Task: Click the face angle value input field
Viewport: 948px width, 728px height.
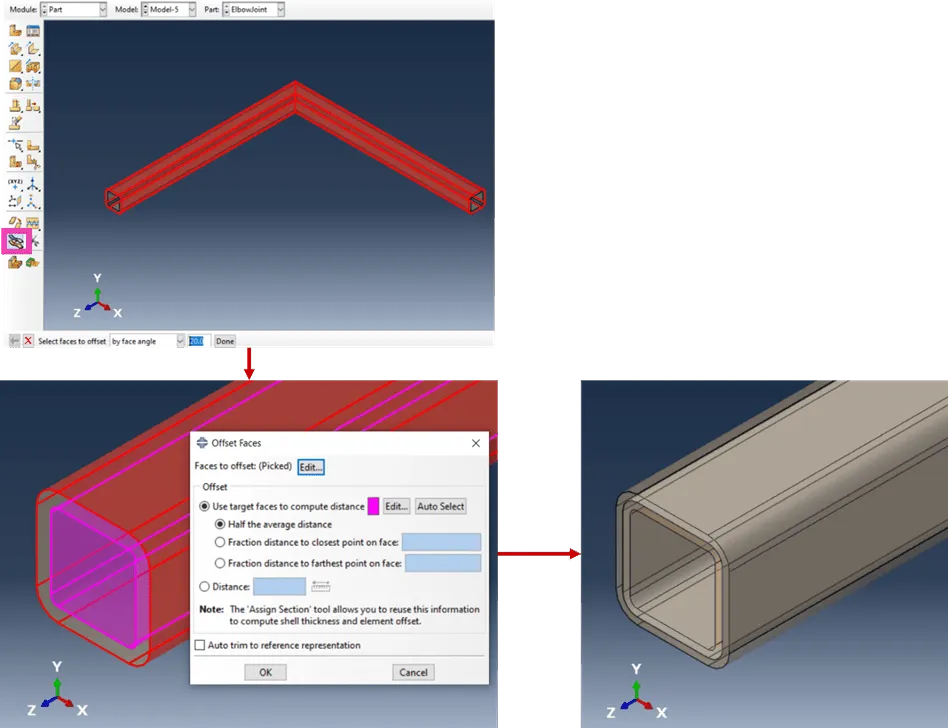Action: (197, 341)
